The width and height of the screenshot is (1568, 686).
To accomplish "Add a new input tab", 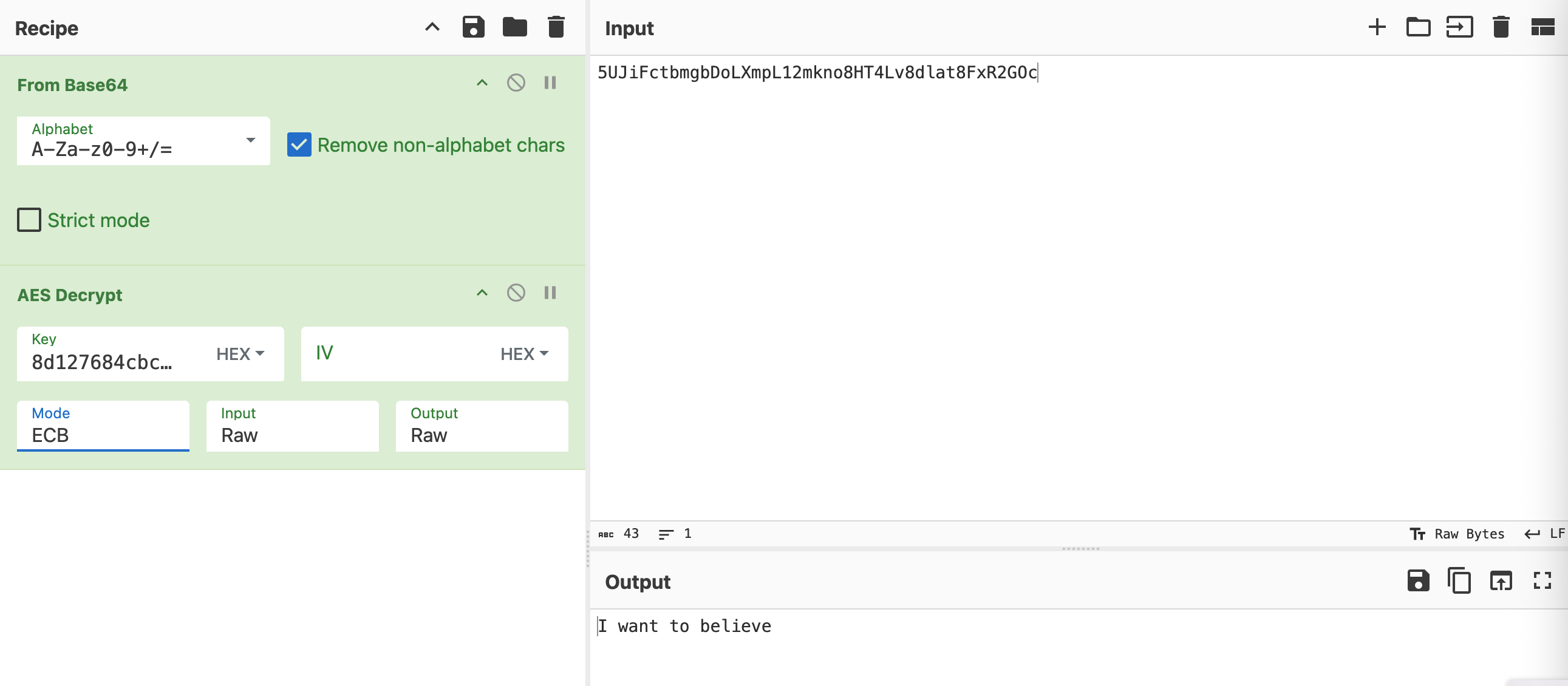I will point(1376,27).
